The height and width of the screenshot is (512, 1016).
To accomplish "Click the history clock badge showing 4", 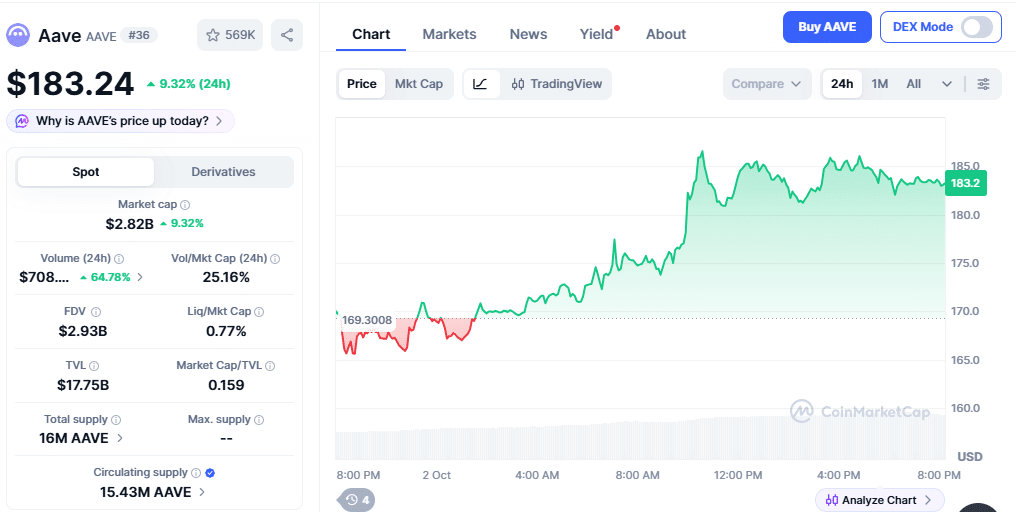I will point(357,500).
